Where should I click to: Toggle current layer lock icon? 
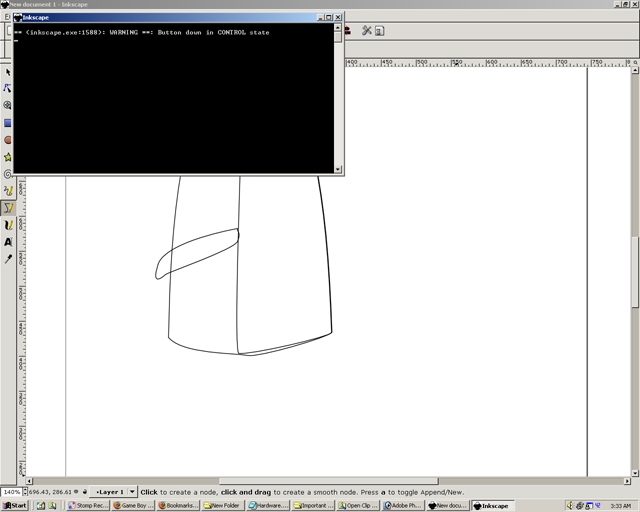84,492
